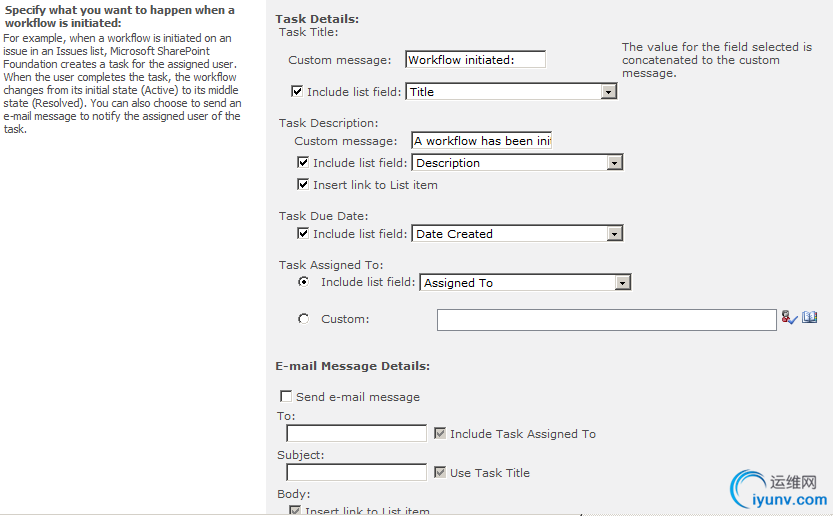Toggle the Include Task Assigned To checkbox
833x516 pixels.
[x=440, y=433]
